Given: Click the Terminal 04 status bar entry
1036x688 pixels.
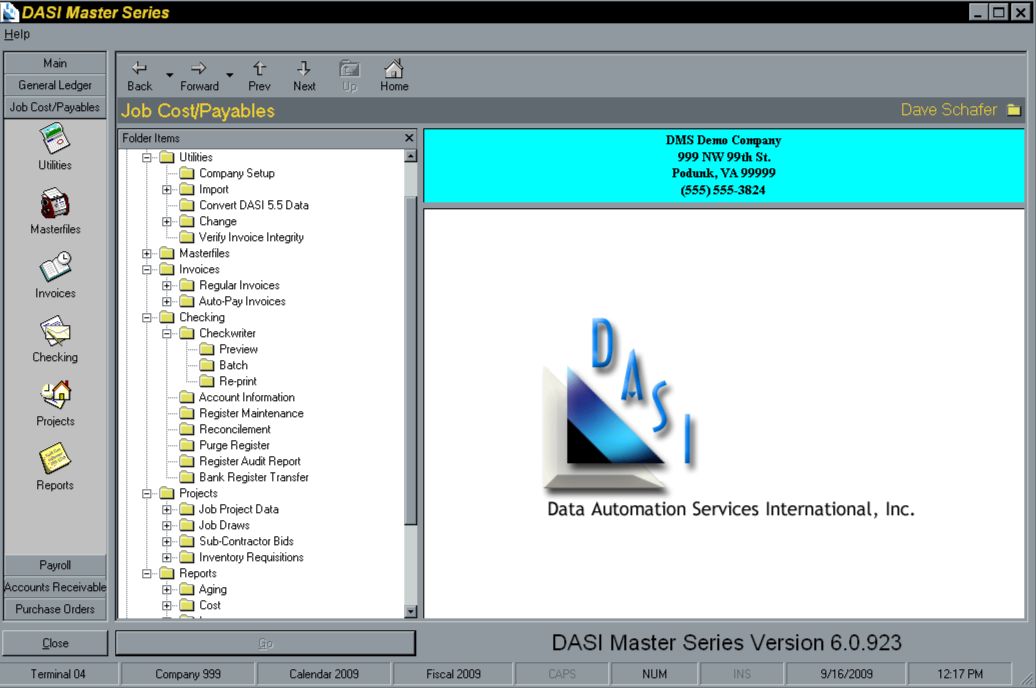Looking at the screenshot, I should [x=58, y=674].
